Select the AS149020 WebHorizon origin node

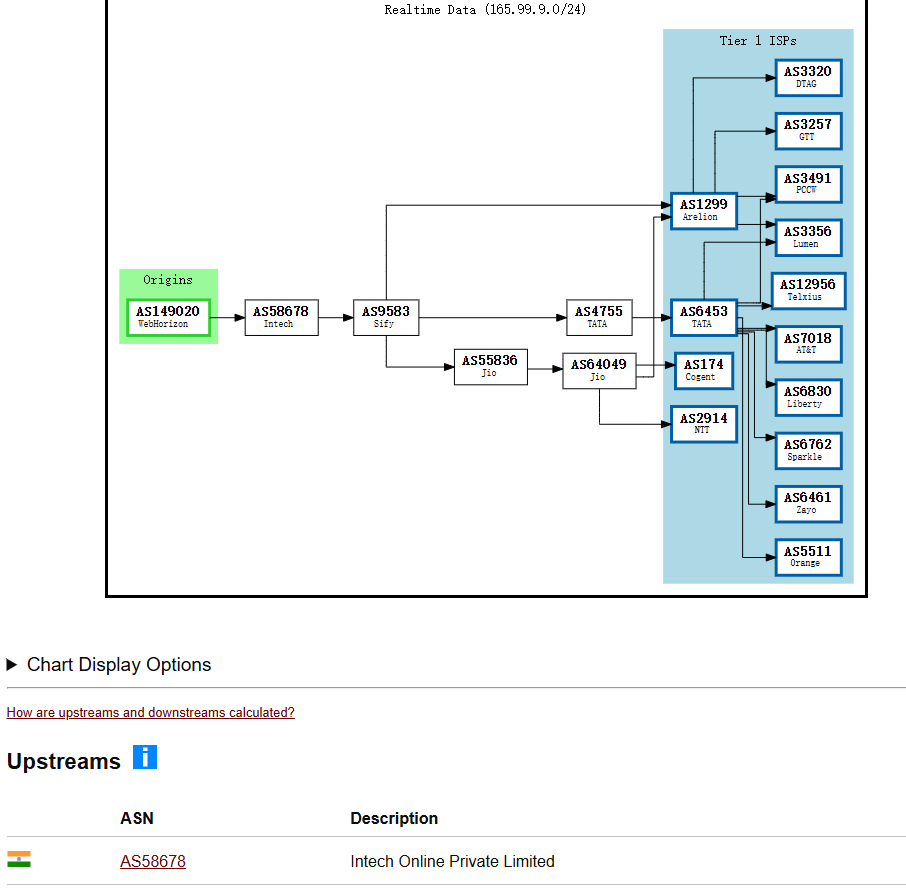168,317
